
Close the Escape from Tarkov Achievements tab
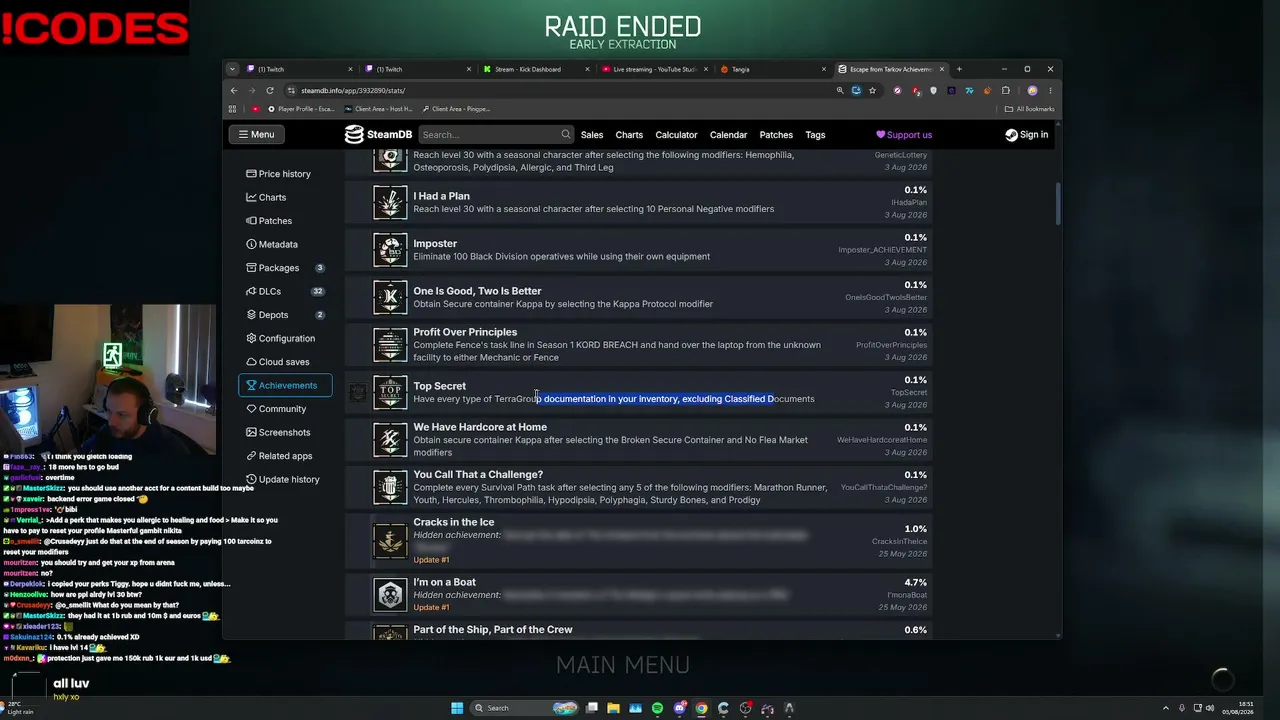pyautogui.click(x=942, y=69)
